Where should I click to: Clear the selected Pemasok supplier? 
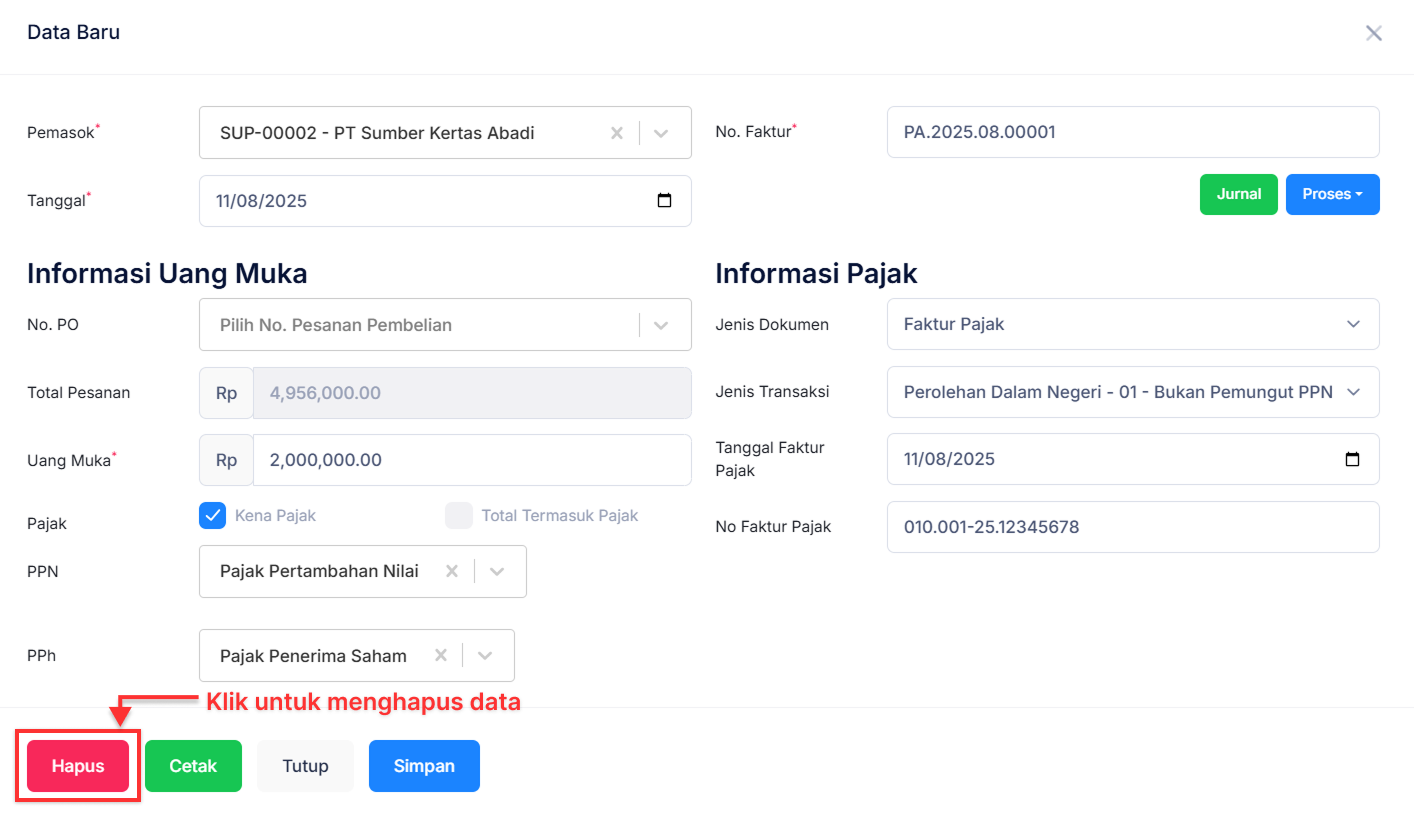coord(617,132)
